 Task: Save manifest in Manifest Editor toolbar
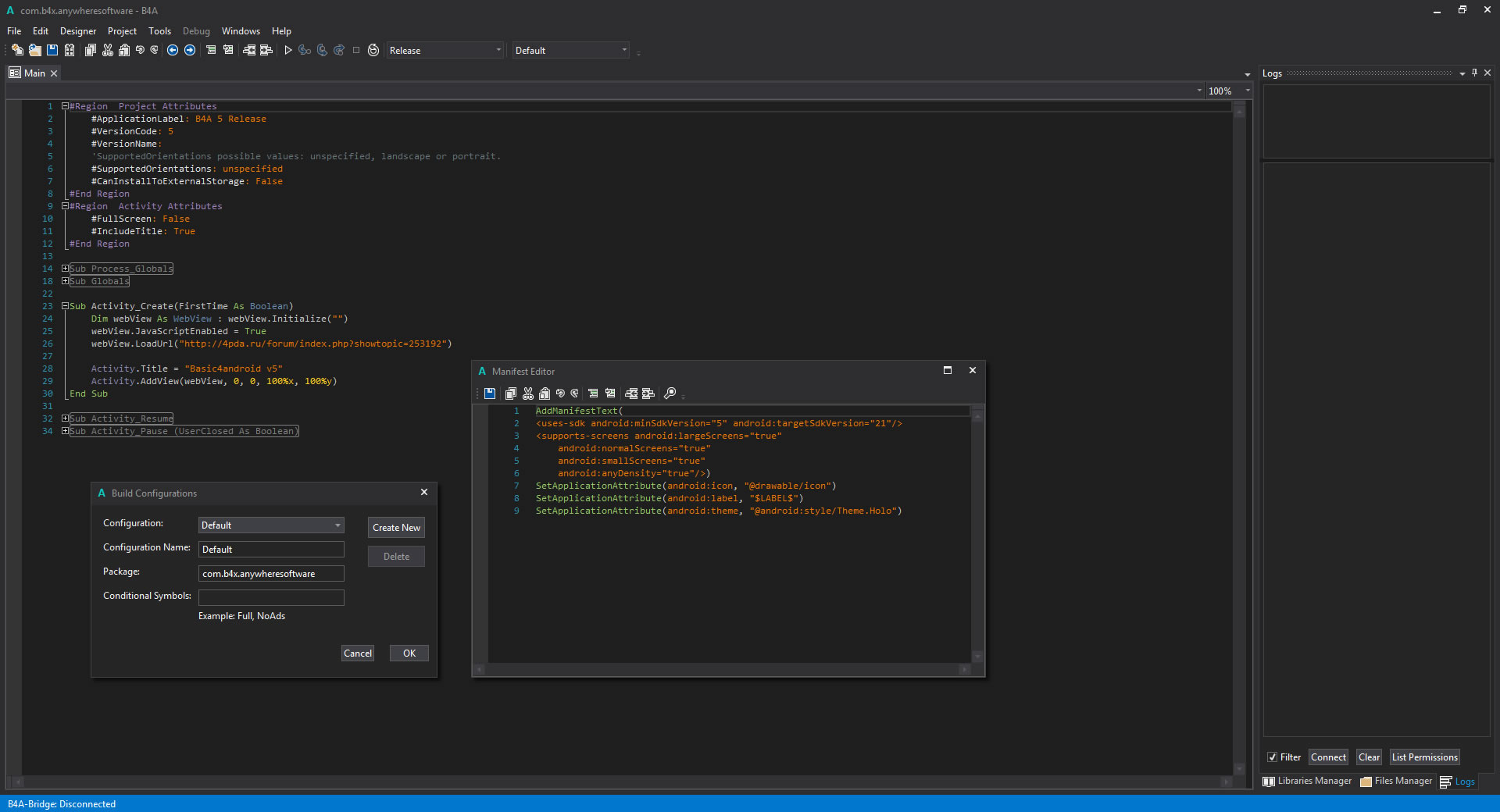pyautogui.click(x=490, y=394)
